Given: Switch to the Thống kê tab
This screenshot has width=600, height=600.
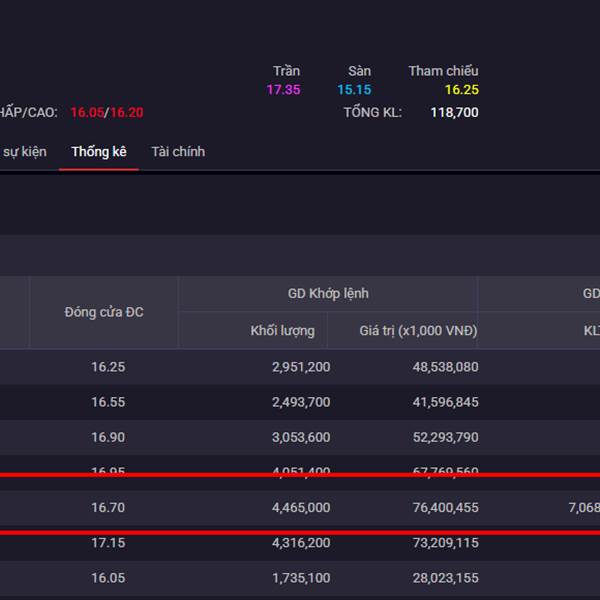Looking at the screenshot, I should 98,152.
